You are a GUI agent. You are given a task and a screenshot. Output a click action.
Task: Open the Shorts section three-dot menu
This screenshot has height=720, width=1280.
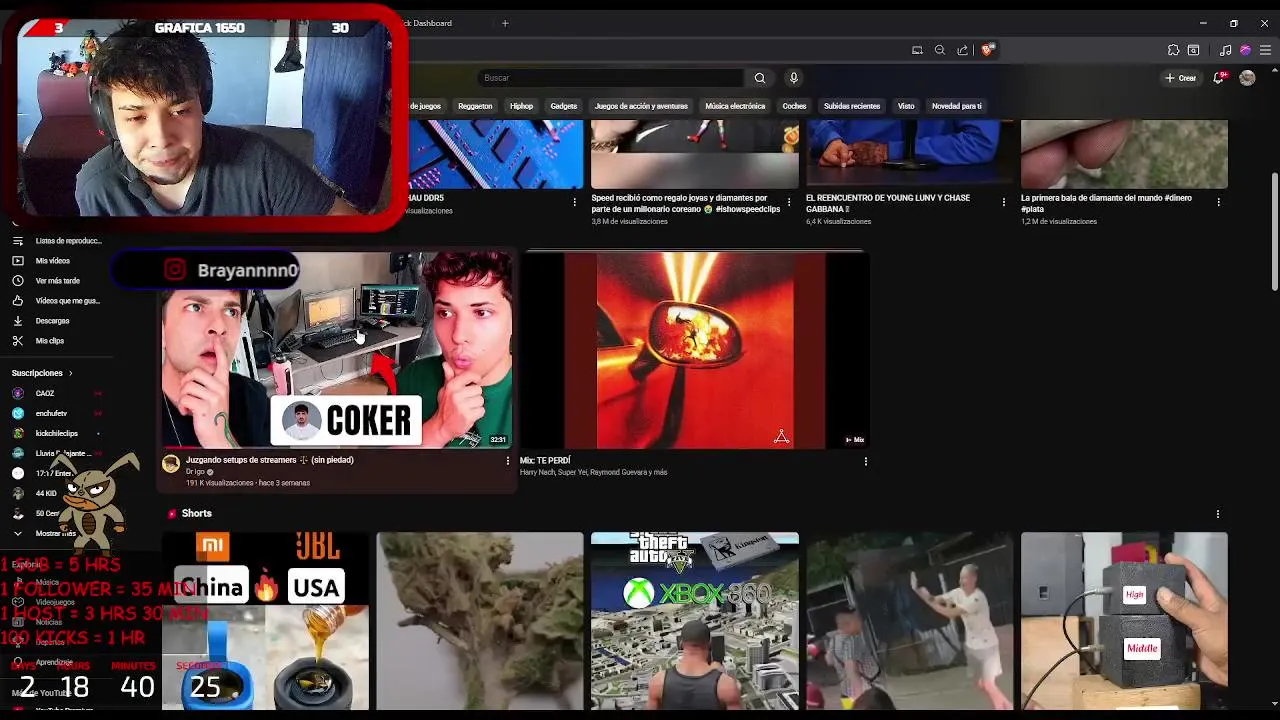click(x=1217, y=514)
